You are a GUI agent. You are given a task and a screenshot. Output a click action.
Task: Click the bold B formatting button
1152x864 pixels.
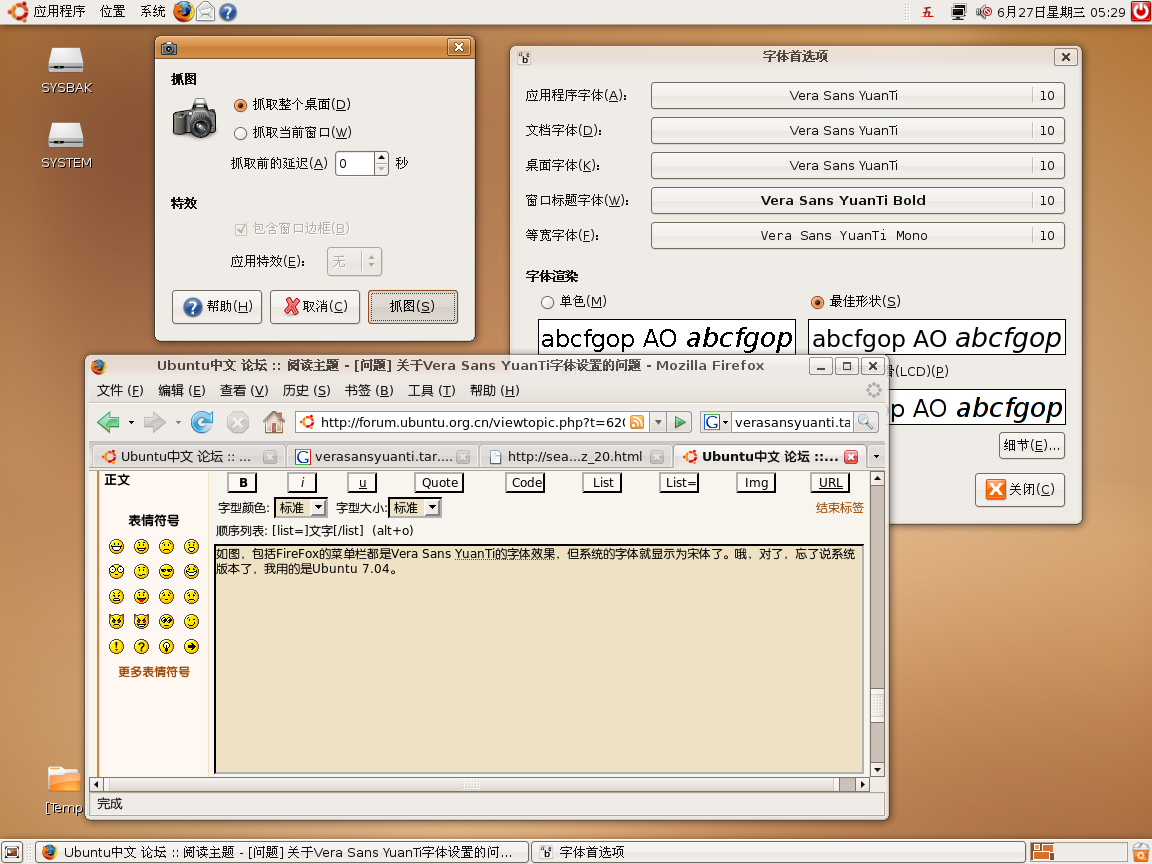(x=242, y=483)
